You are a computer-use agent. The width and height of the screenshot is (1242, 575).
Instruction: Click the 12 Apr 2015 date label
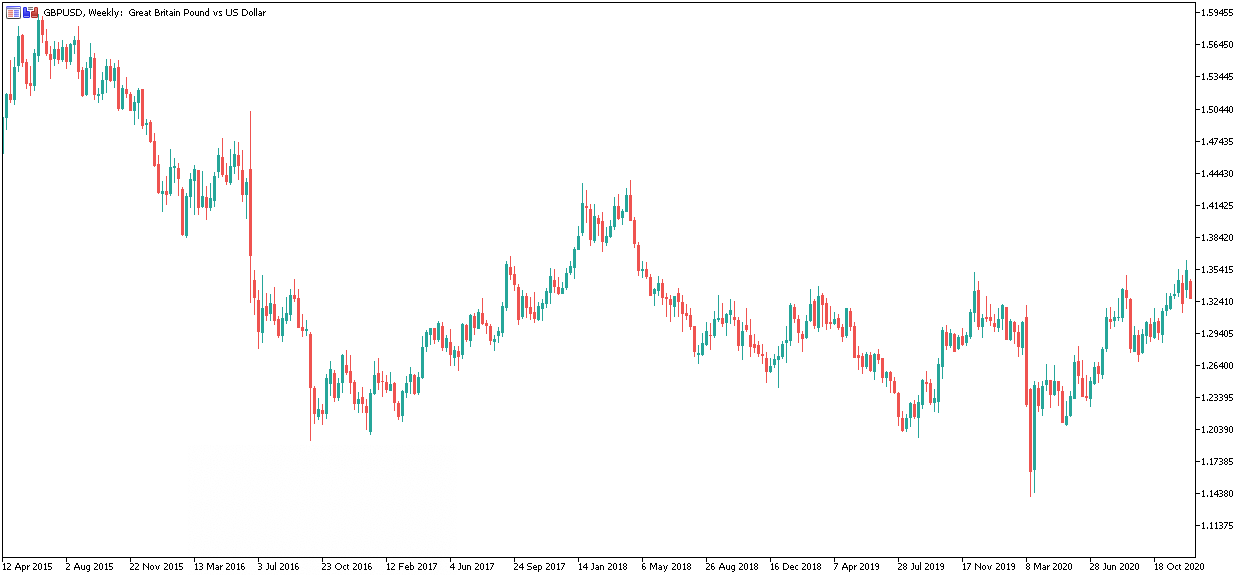(27, 566)
